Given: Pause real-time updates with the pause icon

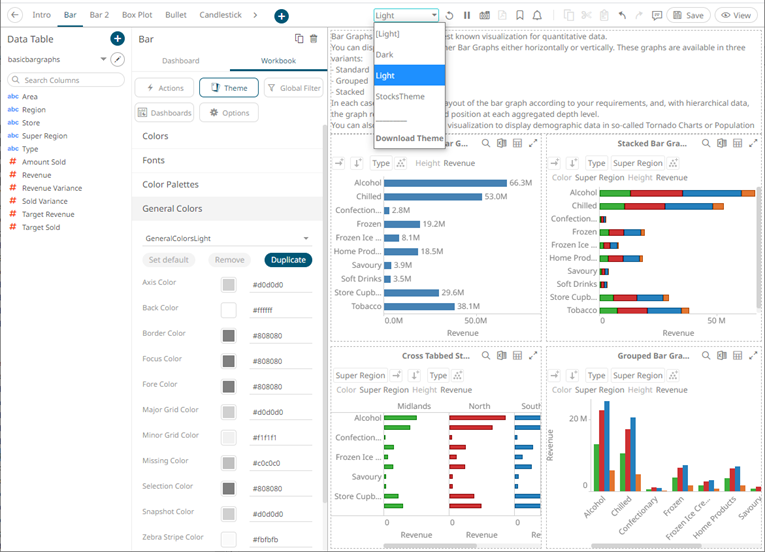Looking at the screenshot, I should (466, 16).
